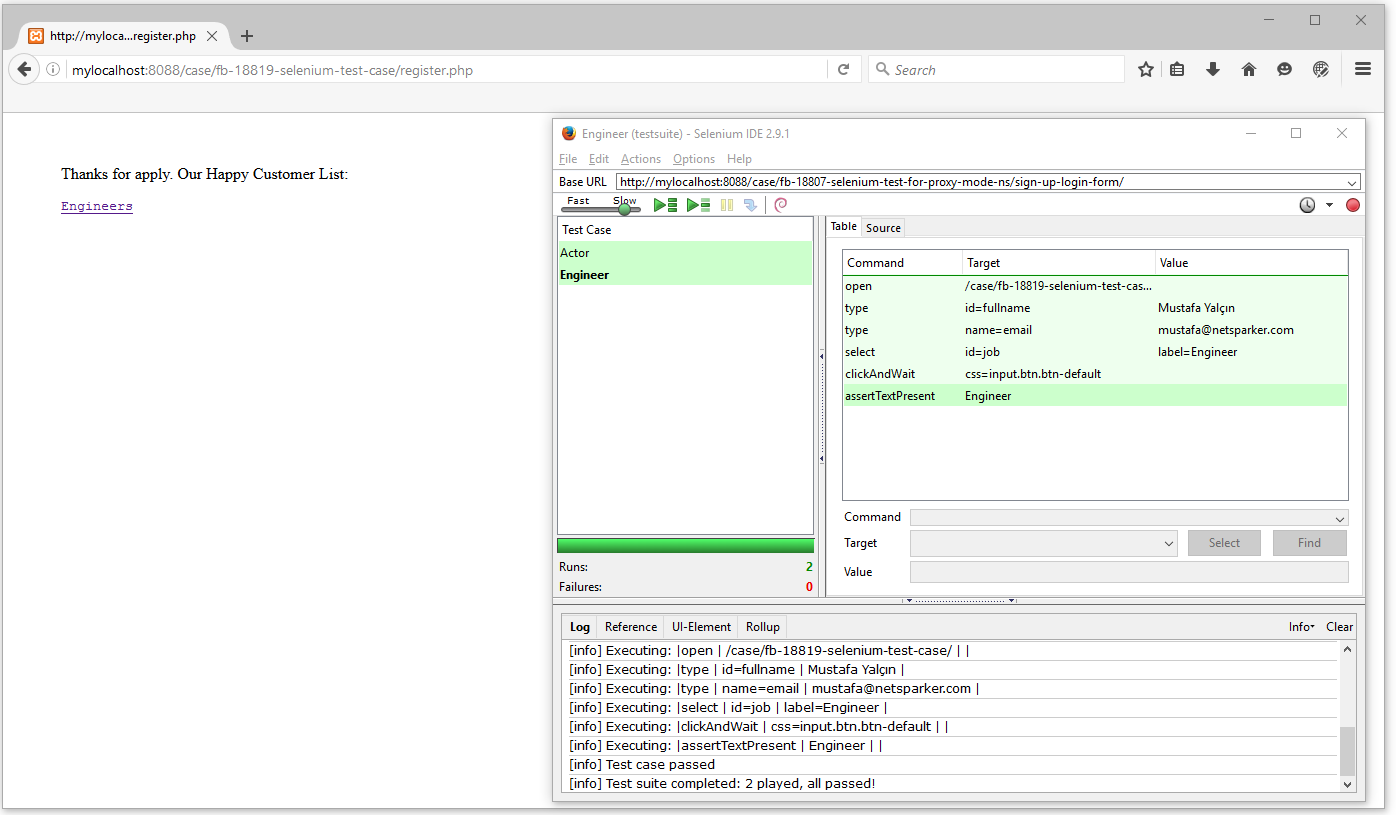Expand the Target field dropdown
The height and width of the screenshot is (815, 1396).
pos(1169,542)
